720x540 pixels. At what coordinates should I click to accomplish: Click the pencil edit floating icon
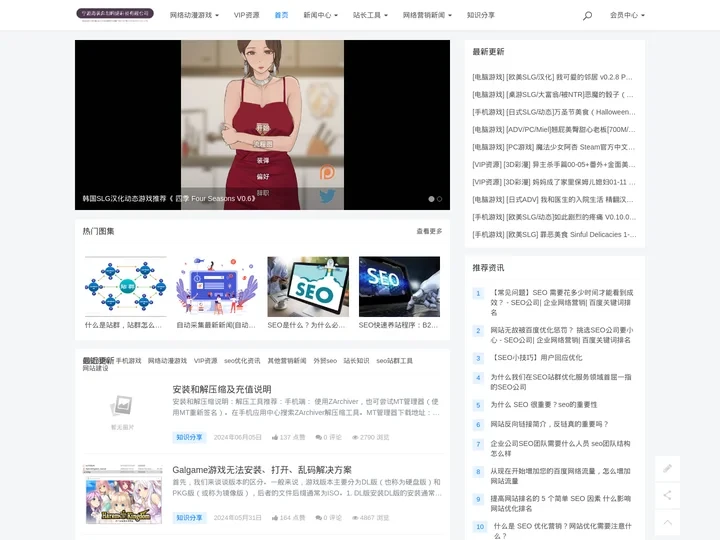tap(667, 468)
